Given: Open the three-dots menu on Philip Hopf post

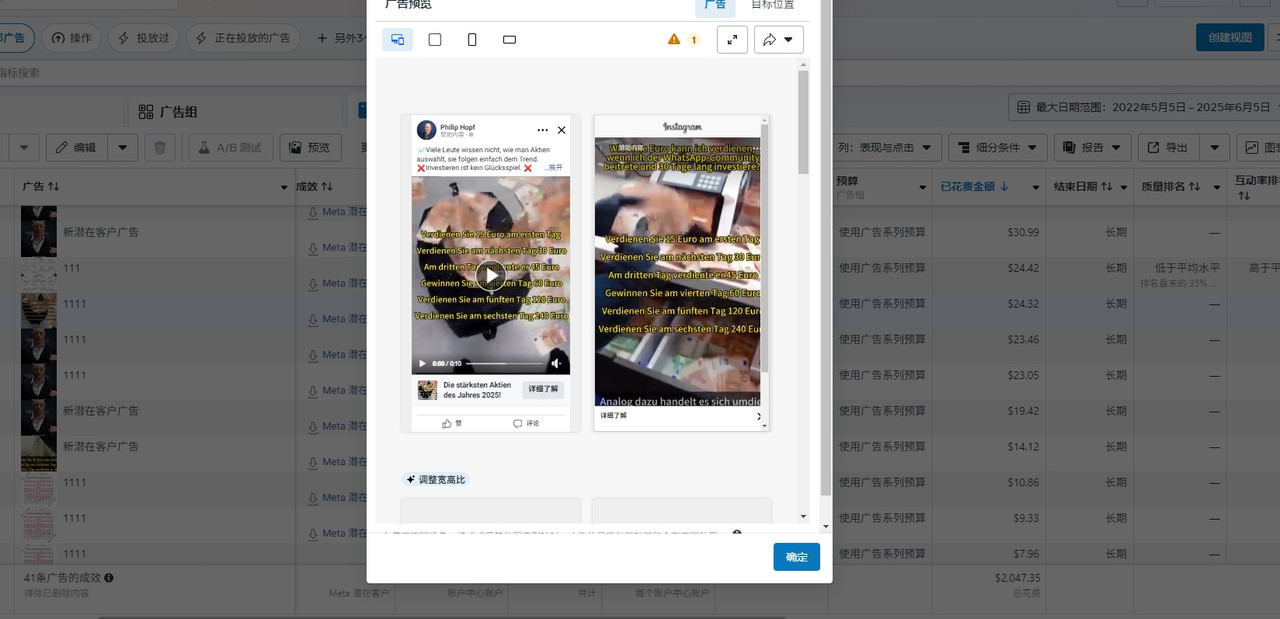Looking at the screenshot, I should [542, 130].
